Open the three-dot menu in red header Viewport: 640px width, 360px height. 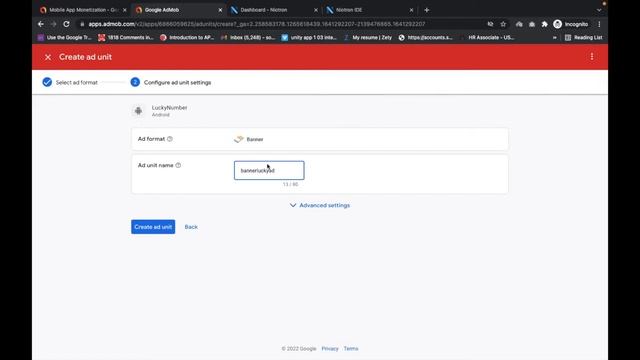point(592,57)
